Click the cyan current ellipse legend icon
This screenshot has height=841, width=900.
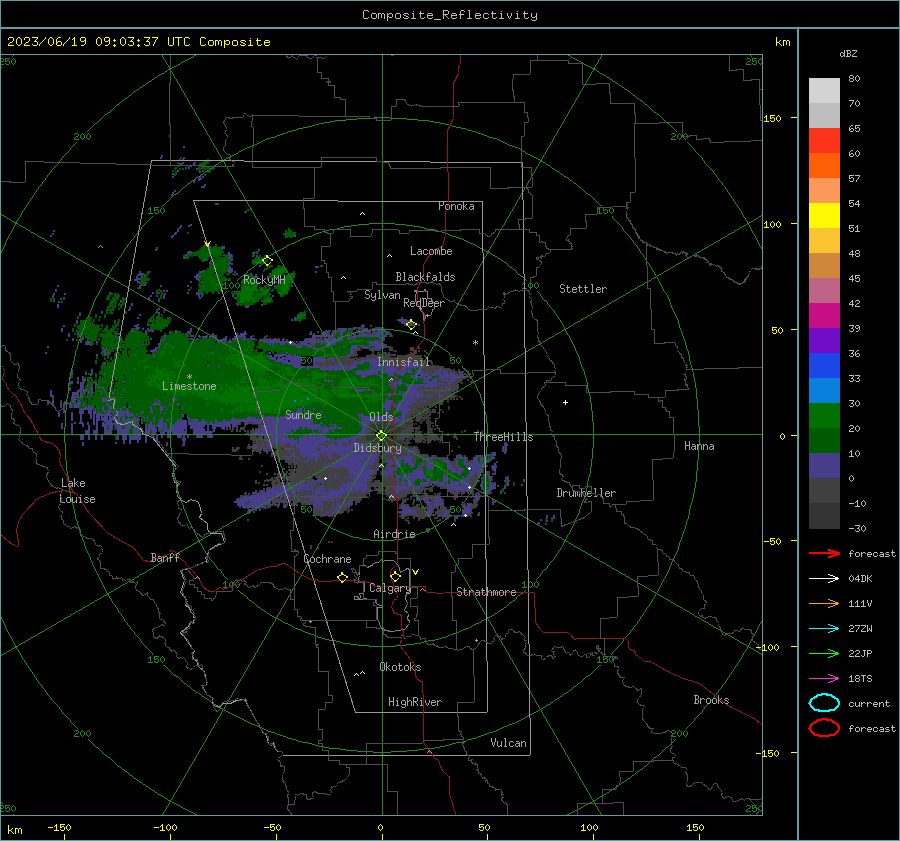pos(824,703)
